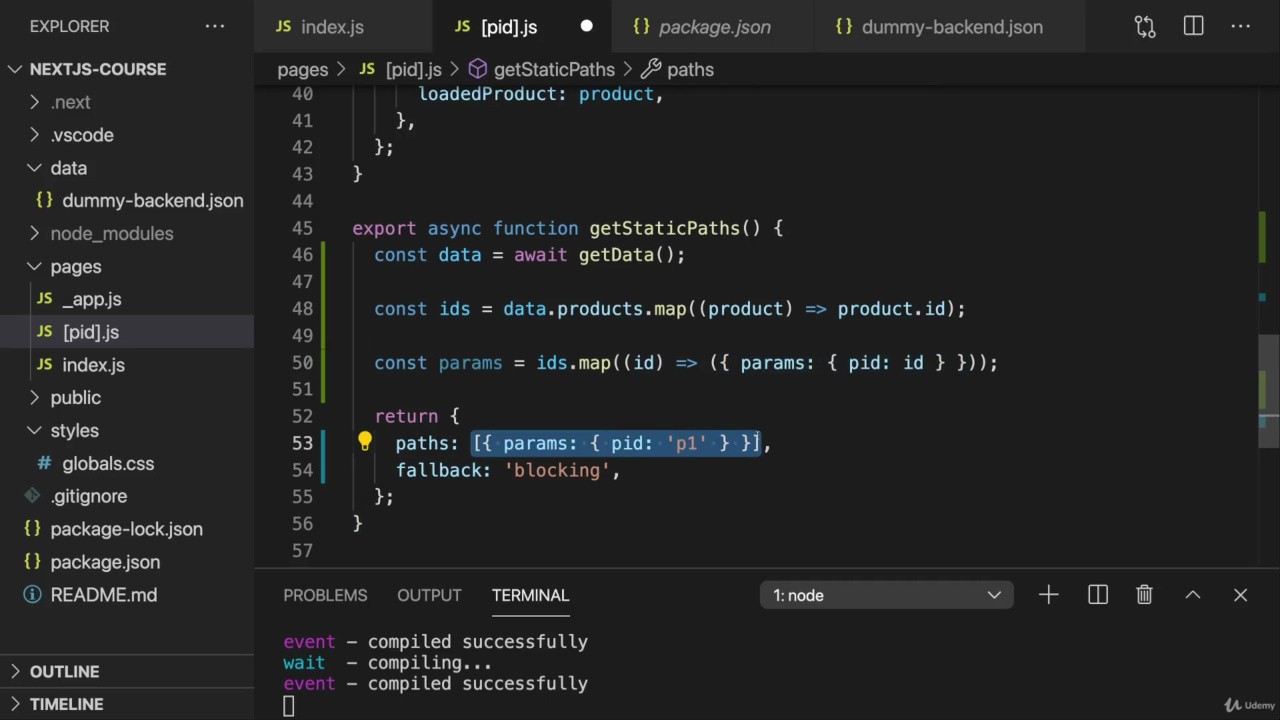This screenshot has width=1280, height=720.
Task: Click the git icon beside .gitignore
Action: coord(32,496)
